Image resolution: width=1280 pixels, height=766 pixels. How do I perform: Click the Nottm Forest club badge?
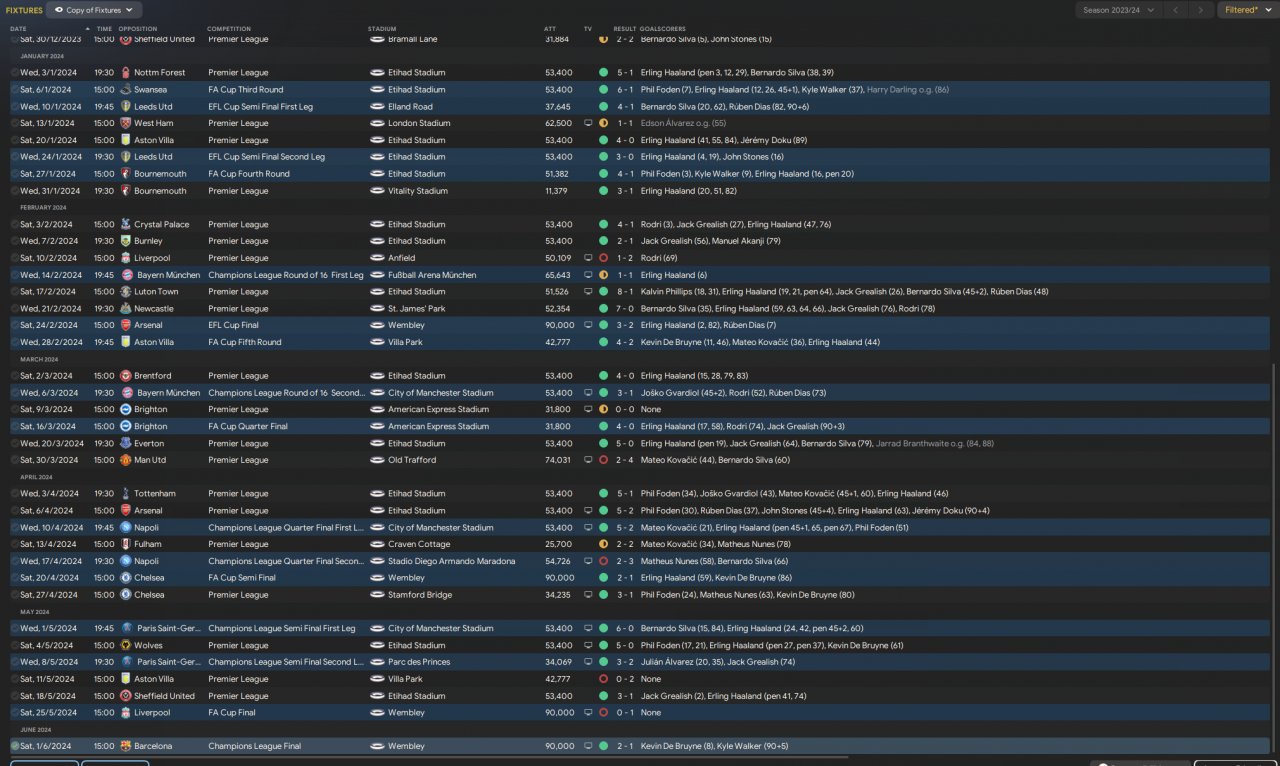click(x=125, y=73)
